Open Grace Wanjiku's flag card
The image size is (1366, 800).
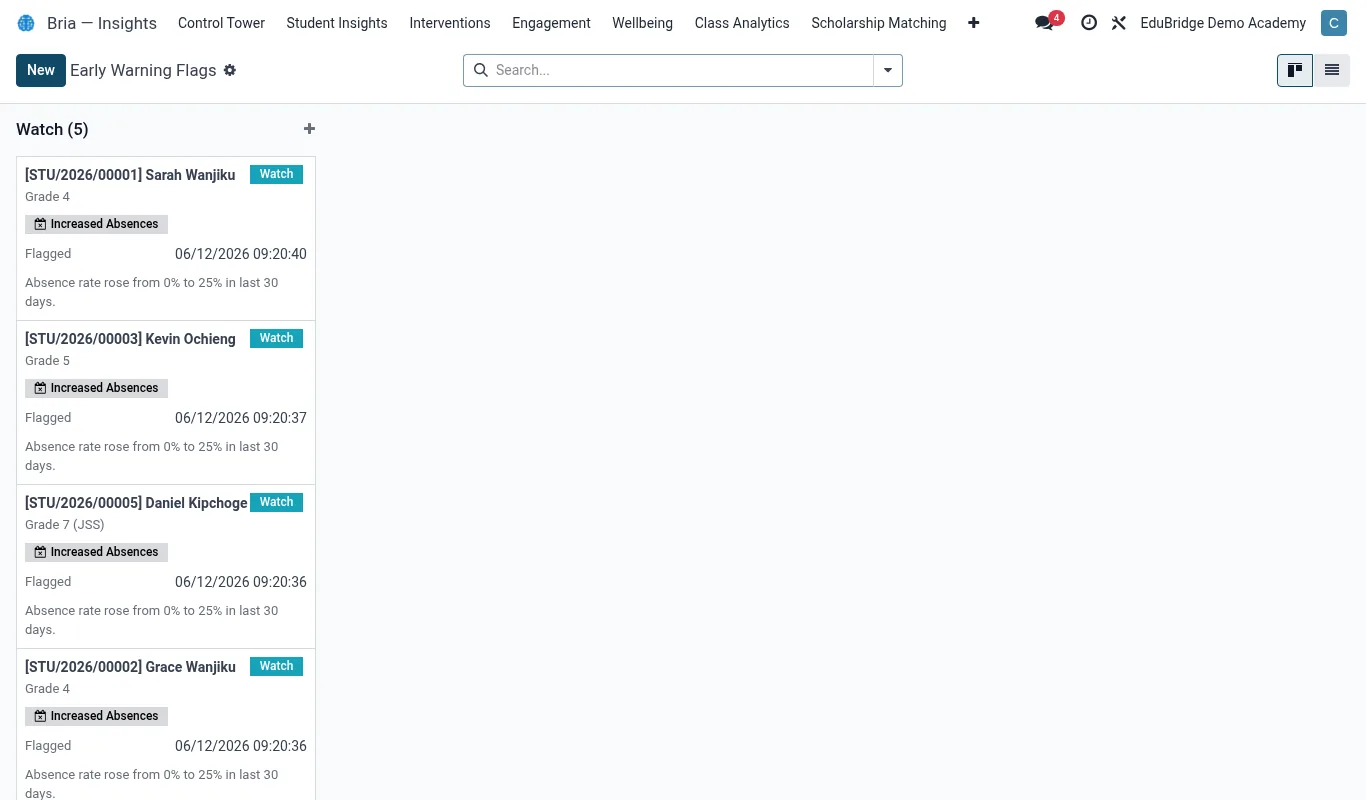pos(166,726)
